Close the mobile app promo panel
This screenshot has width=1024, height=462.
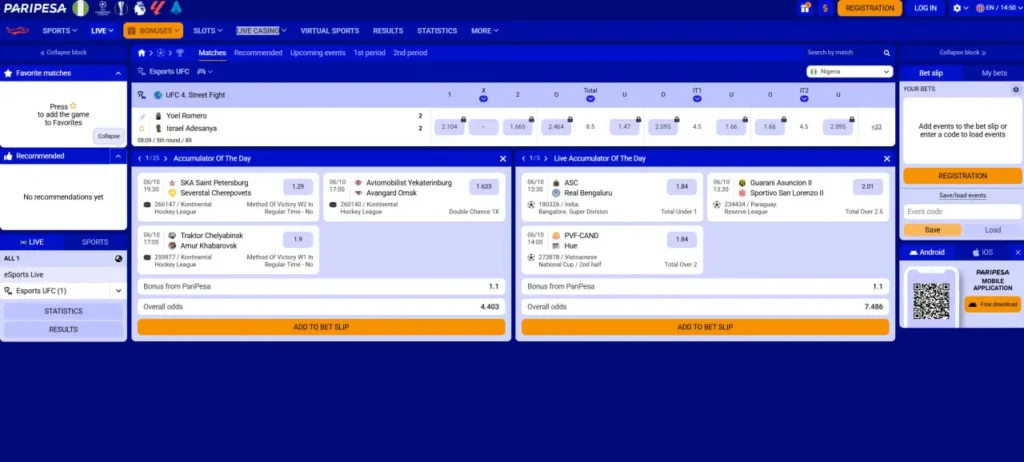click(x=1017, y=252)
